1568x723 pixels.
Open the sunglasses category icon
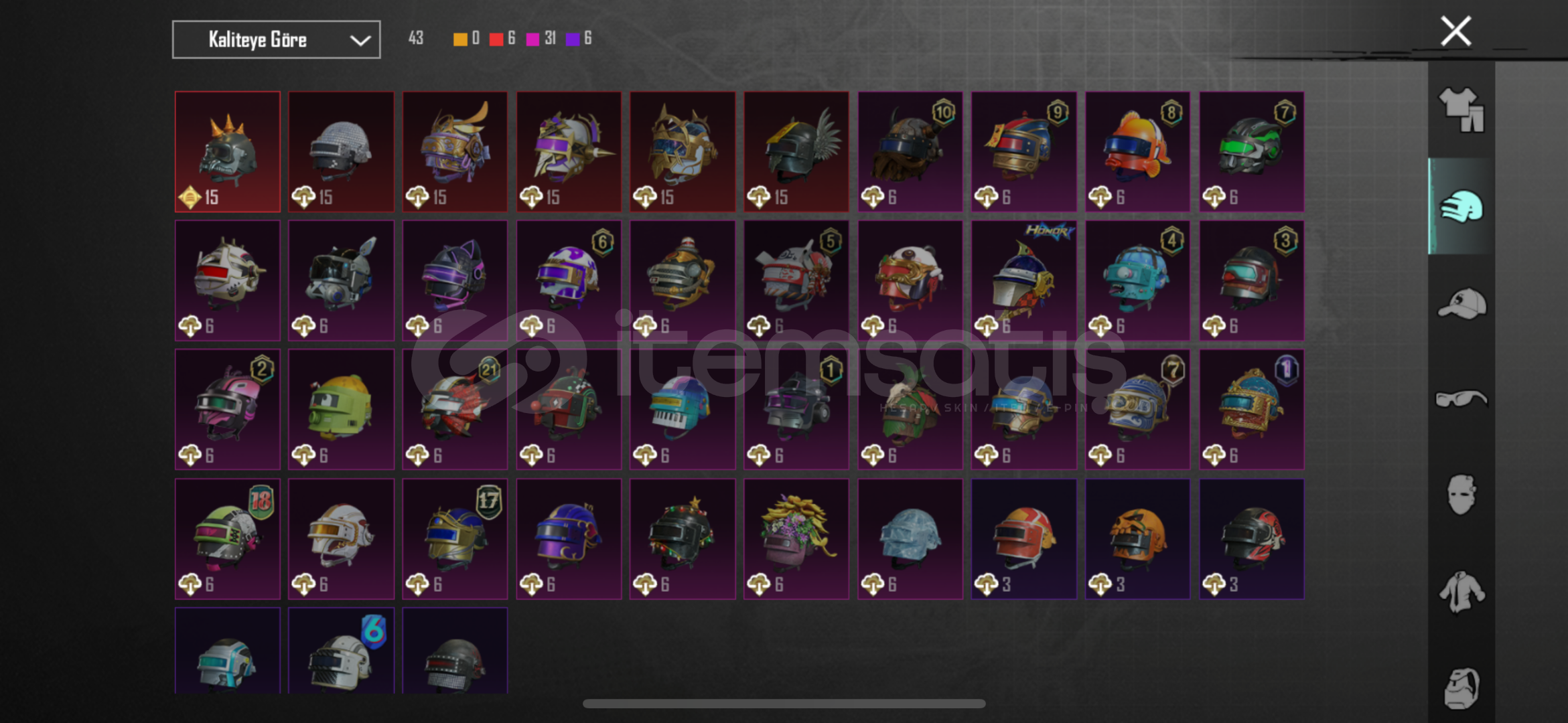[x=1462, y=399]
